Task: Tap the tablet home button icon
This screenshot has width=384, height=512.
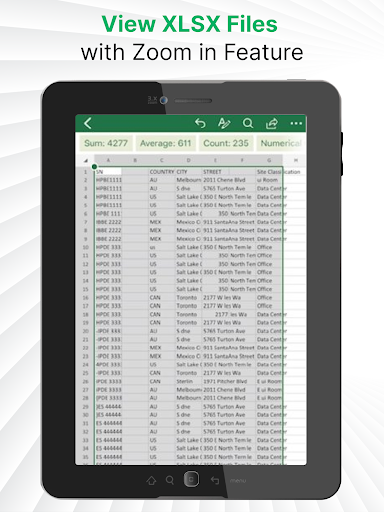Action: point(151,480)
